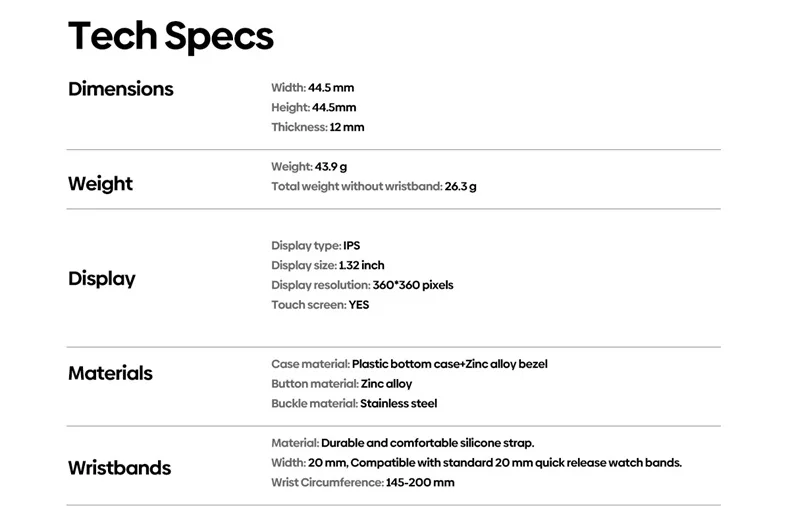Viewport: 790px width, 506px height.
Task: Click the Width 44.5 mm dimension line
Action: [313, 88]
